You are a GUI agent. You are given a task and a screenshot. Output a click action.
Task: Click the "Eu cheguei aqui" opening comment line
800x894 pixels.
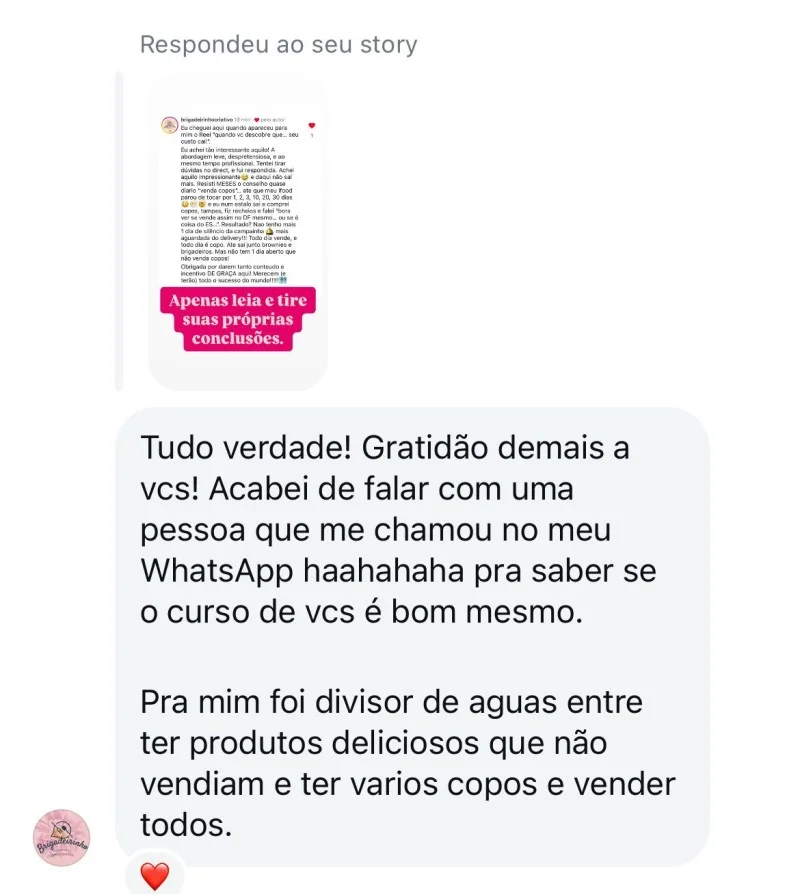click(234, 128)
